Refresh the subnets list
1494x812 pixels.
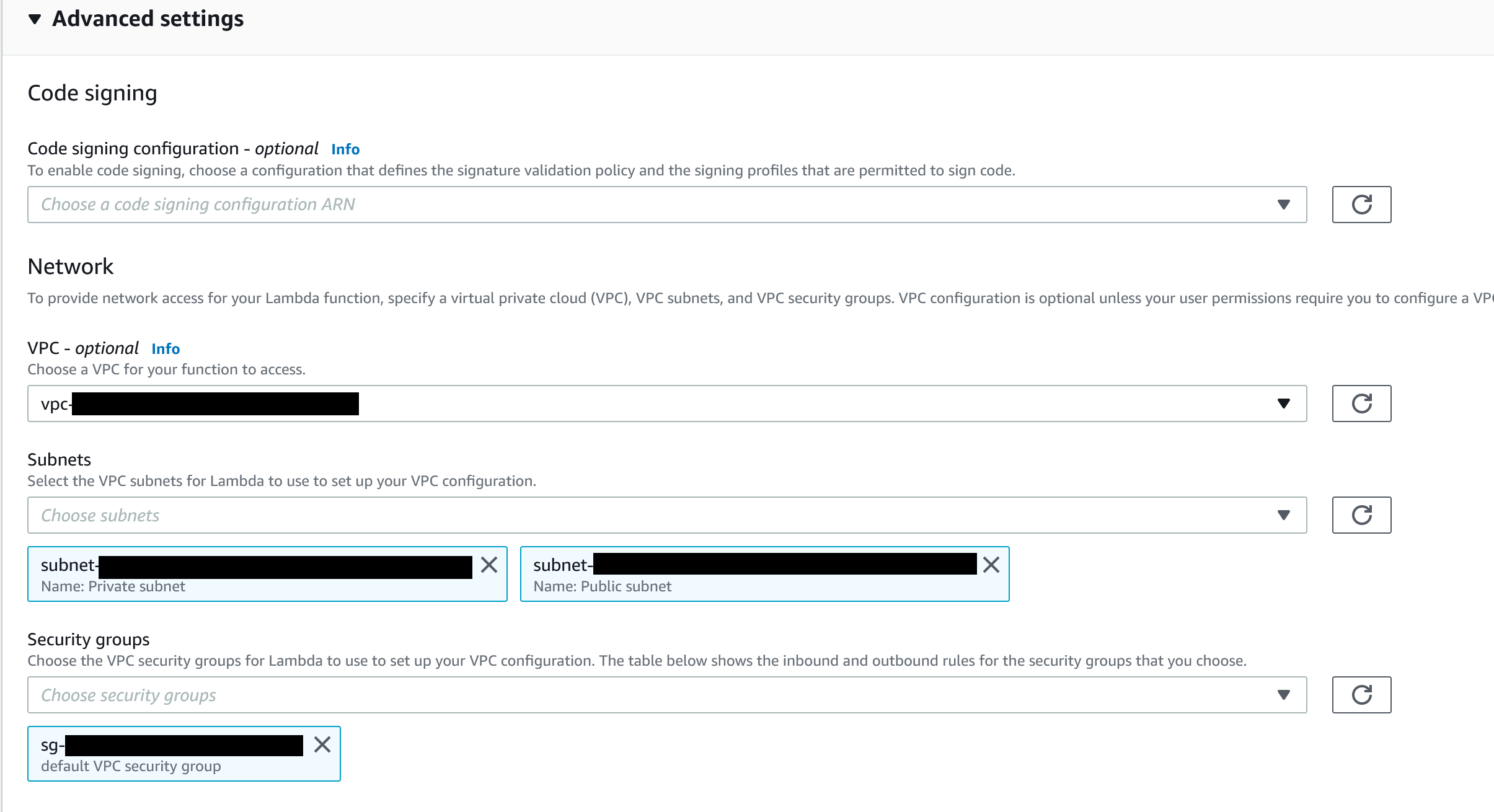pyautogui.click(x=1361, y=515)
